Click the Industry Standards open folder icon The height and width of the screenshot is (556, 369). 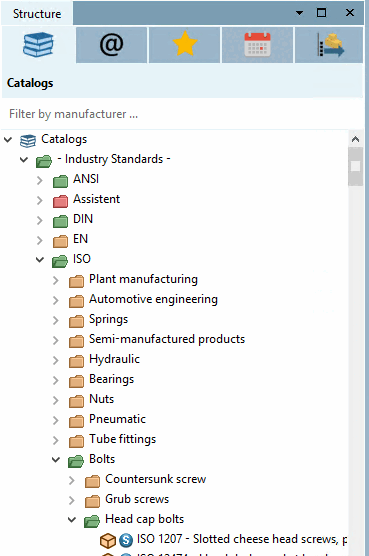coord(44,161)
